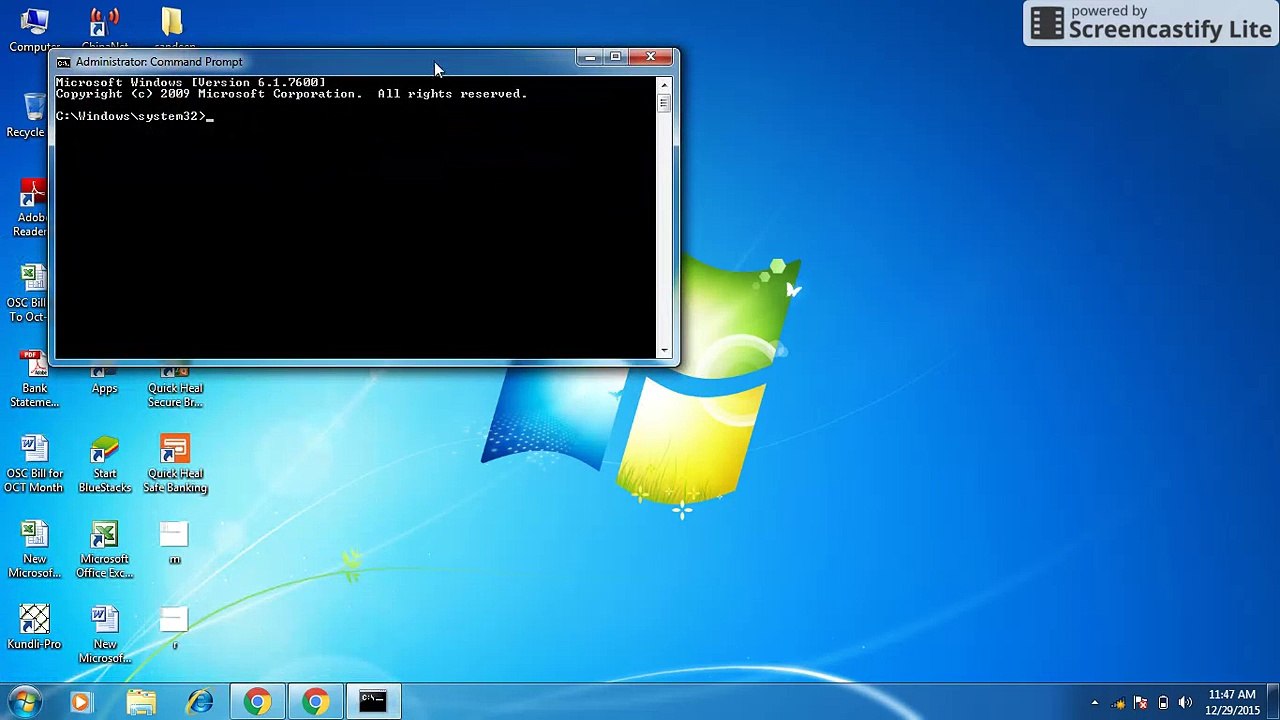Open Windows Explorer from the taskbar

[x=141, y=702]
